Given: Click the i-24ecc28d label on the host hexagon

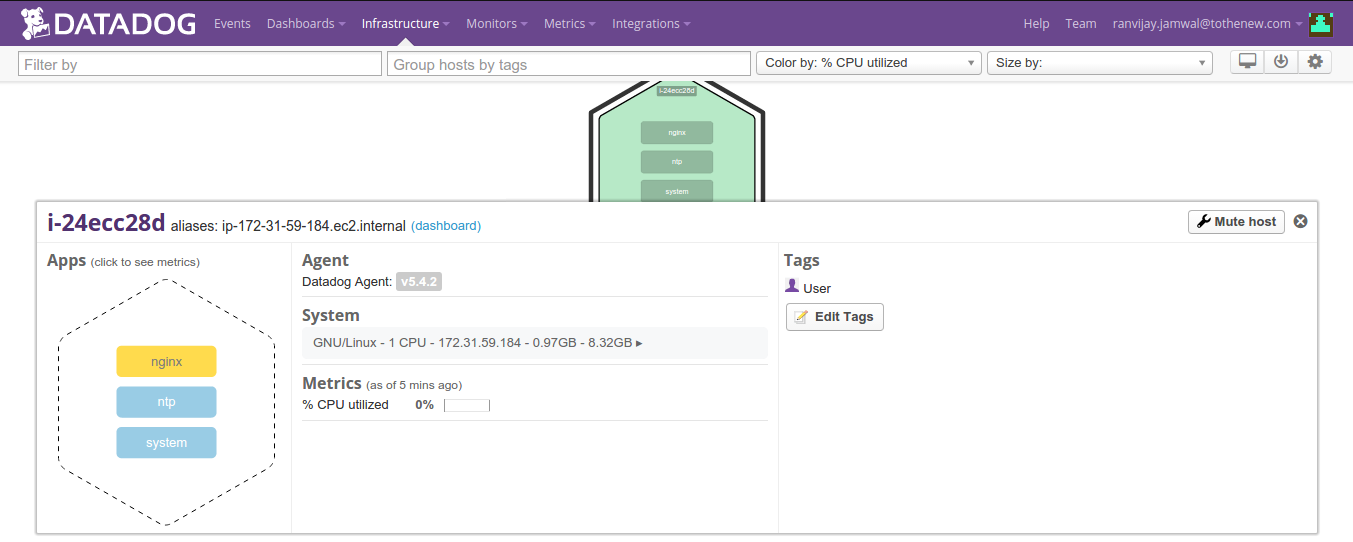Looking at the screenshot, I should pos(677,90).
